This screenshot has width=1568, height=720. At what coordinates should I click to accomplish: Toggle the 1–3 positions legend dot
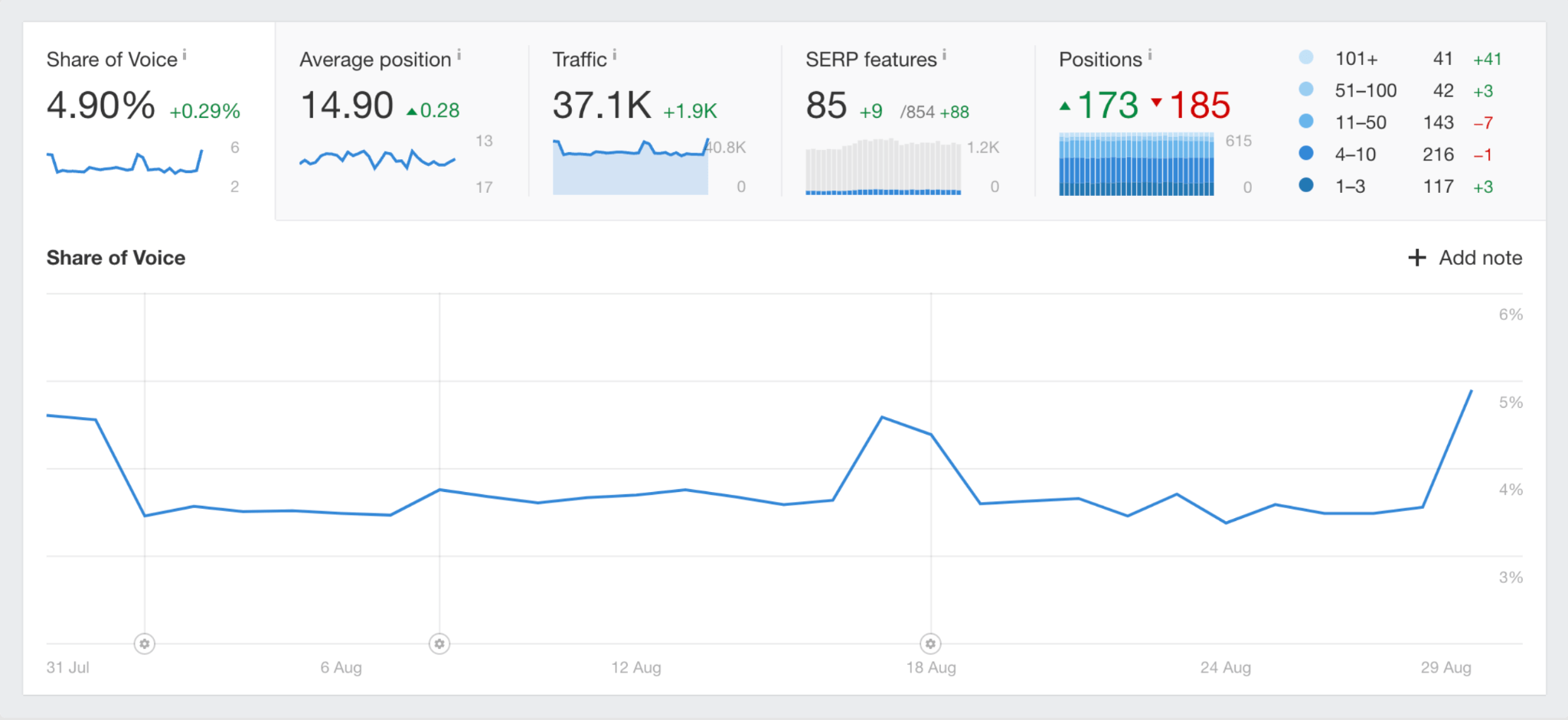pyautogui.click(x=1307, y=185)
